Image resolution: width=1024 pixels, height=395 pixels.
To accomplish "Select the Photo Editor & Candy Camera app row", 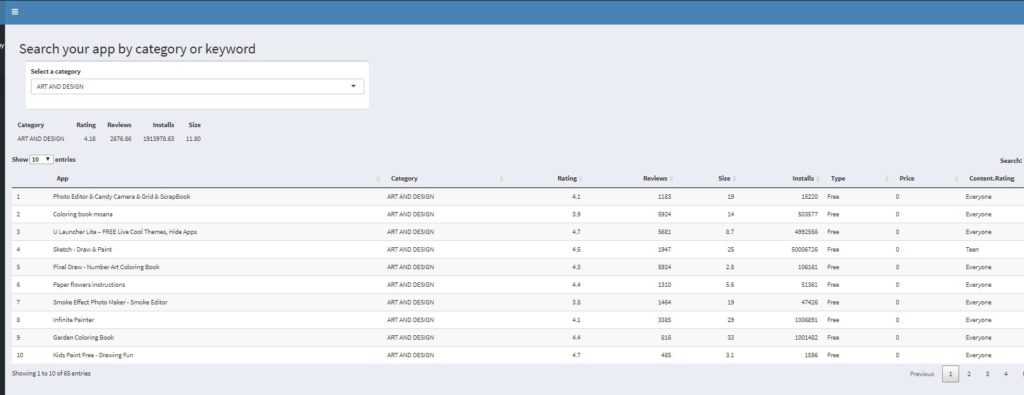I will [x=518, y=197].
